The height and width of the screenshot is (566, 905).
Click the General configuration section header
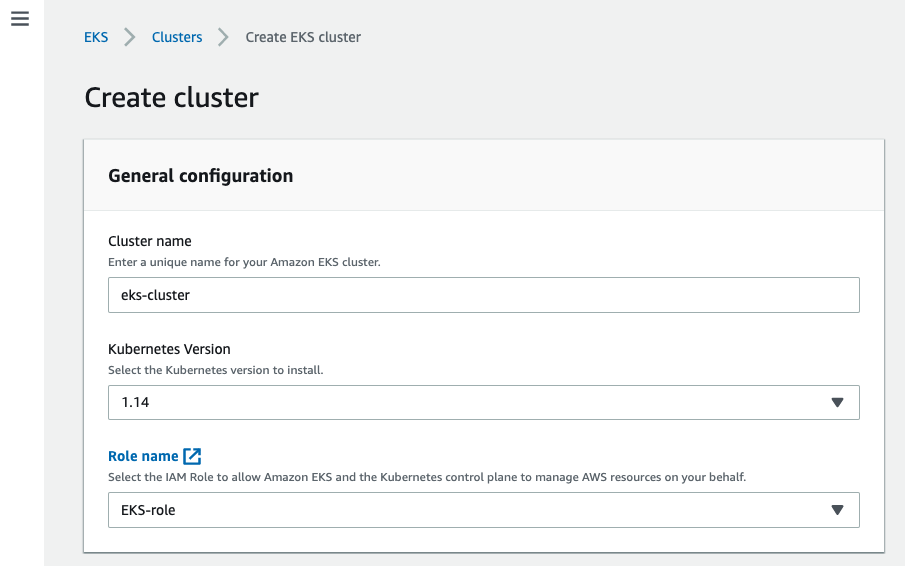point(200,176)
